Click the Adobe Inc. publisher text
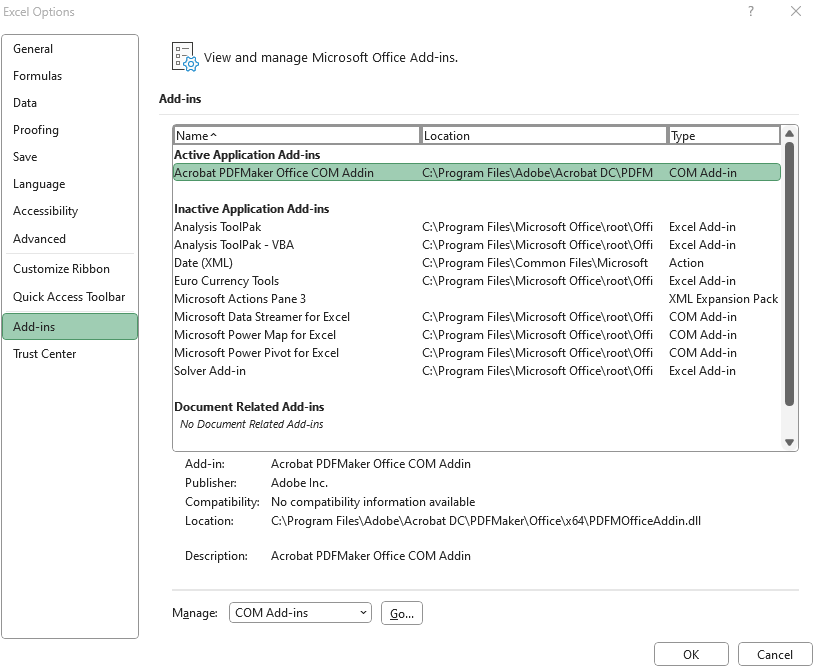Screen dimensions: 815x668 click(299, 483)
